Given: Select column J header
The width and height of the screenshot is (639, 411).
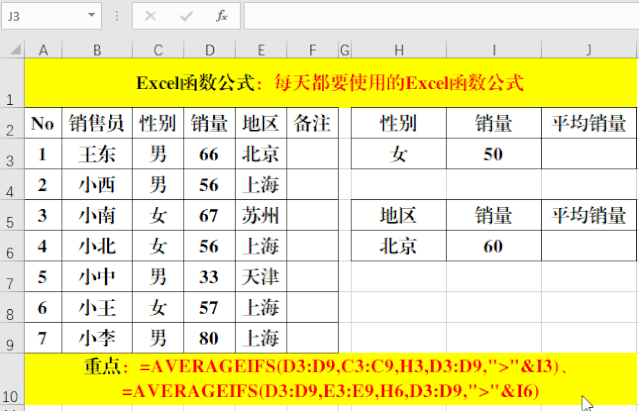Looking at the screenshot, I should (x=589, y=50).
